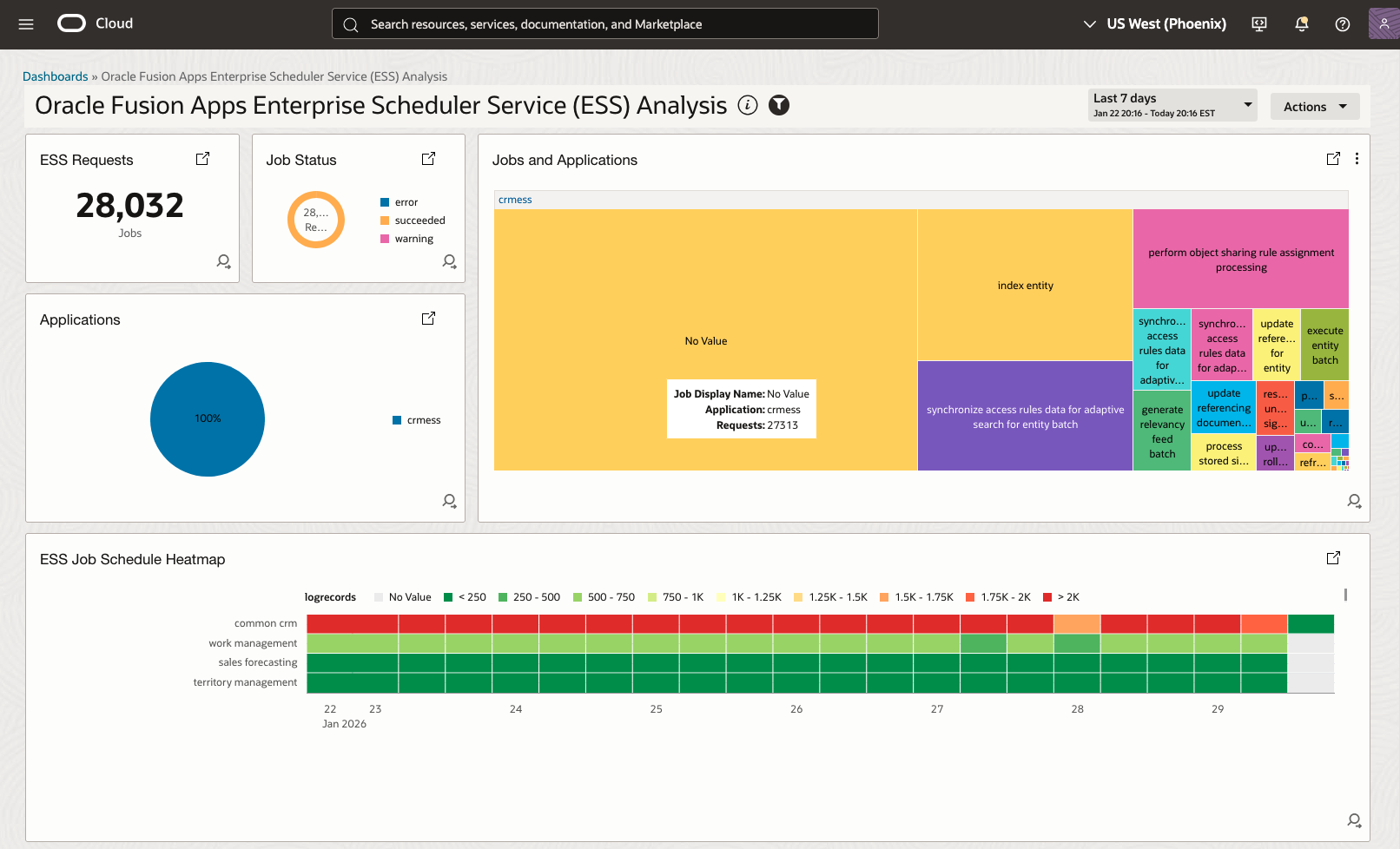Open the Actions dropdown
The image size is (1400, 849).
pyautogui.click(x=1314, y=106)
